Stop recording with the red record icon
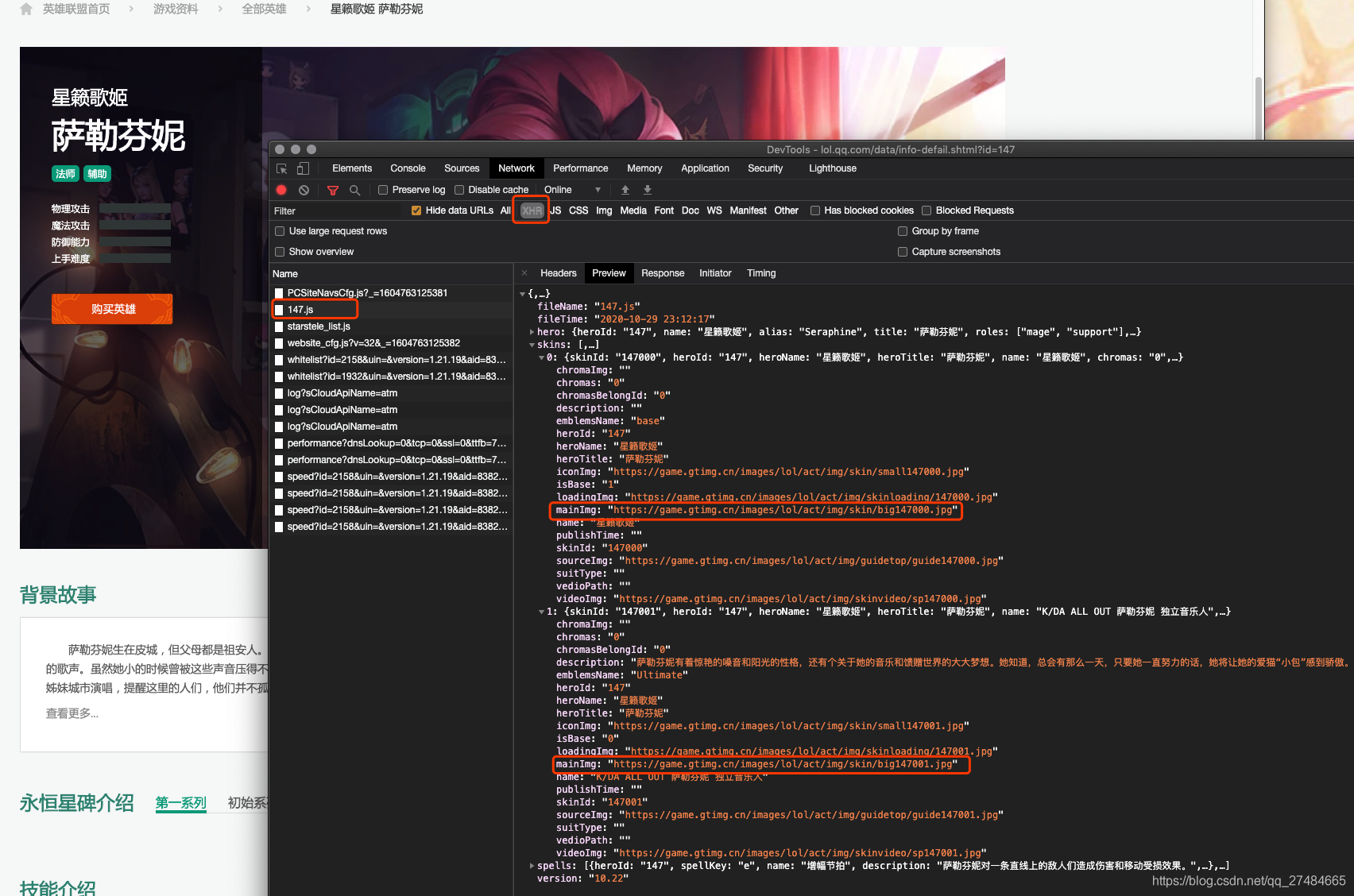This screenshot has height=896, width=1354. coord(281,190)
